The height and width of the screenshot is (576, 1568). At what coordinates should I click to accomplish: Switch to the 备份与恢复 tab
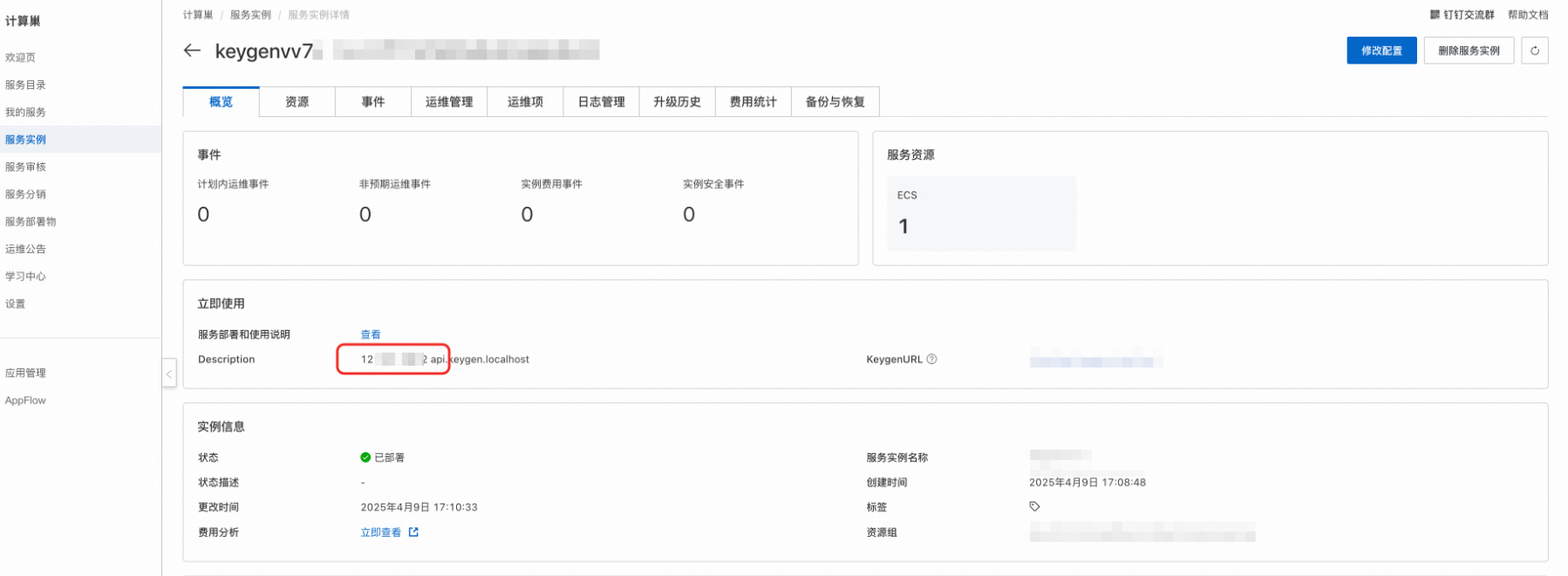point(835,101)
